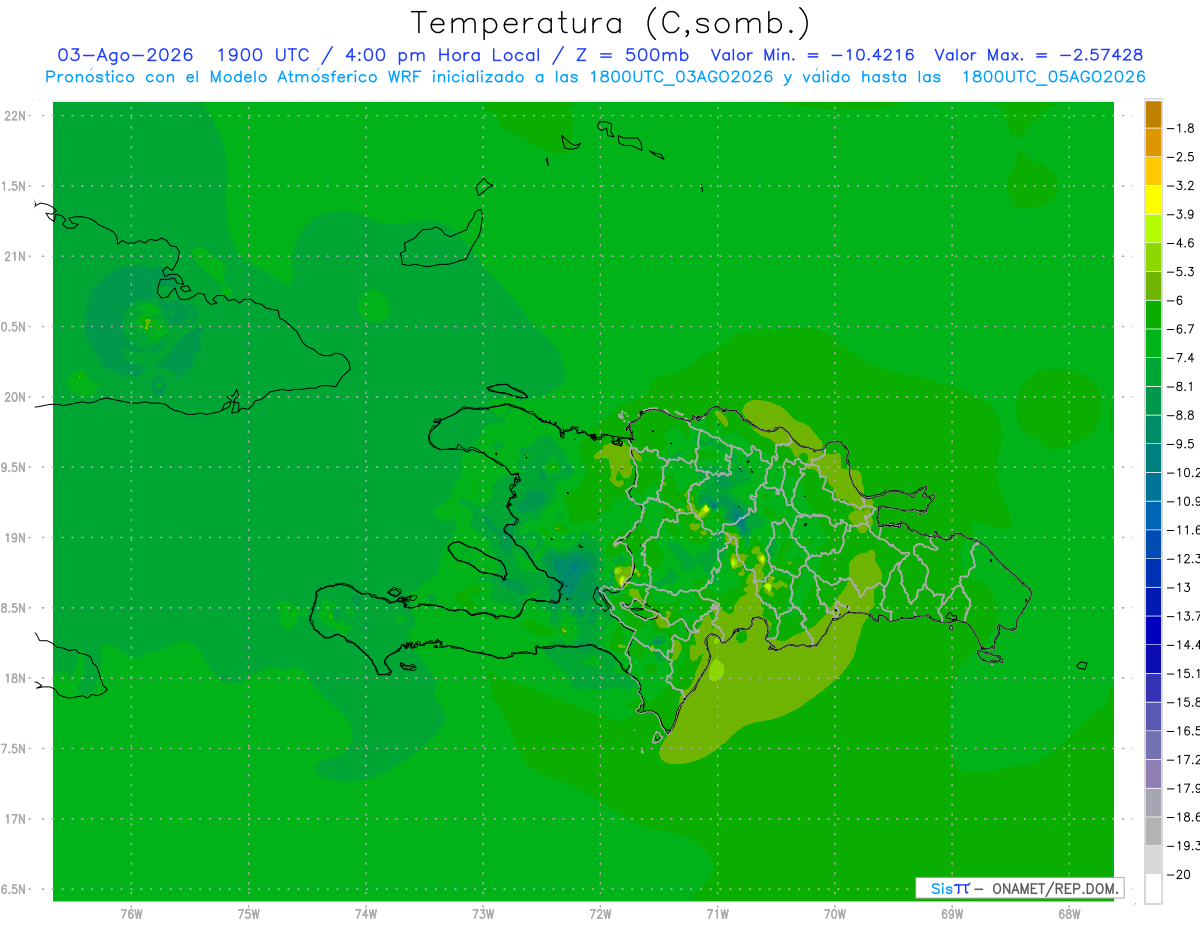The width and height of the screenshot is (1200, 927).
Task: Select the olive swatch between -5.3 and -6
Action: click(x=1153, y=286)
